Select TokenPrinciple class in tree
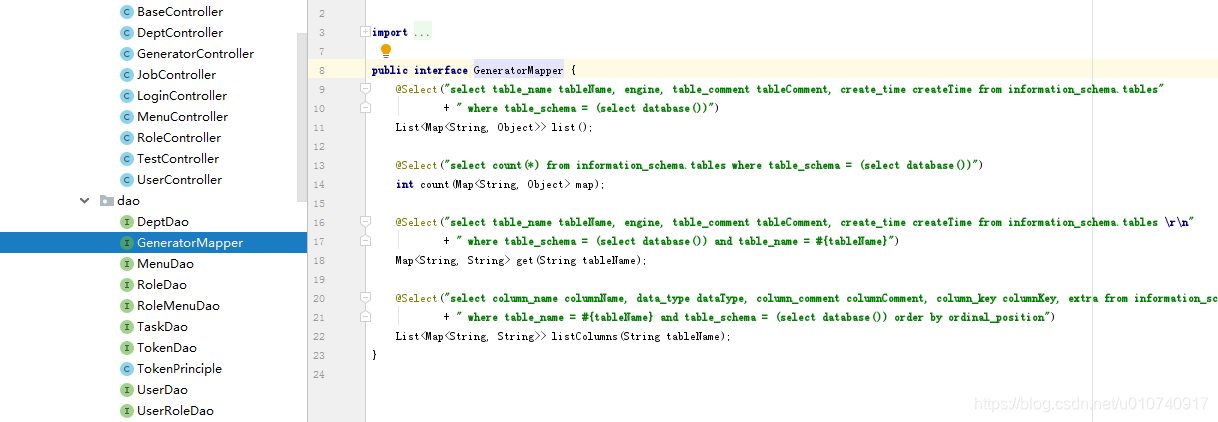This screenshot has height=422, width=1218. click(x=180, y=369)
